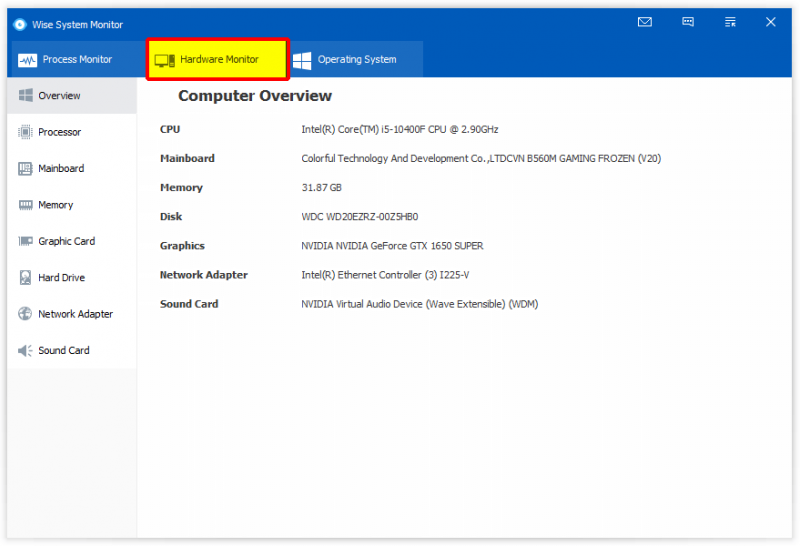800x546 pixels.
Task: Click the Processor chip icon in sidebar
Action: point(26,132)
